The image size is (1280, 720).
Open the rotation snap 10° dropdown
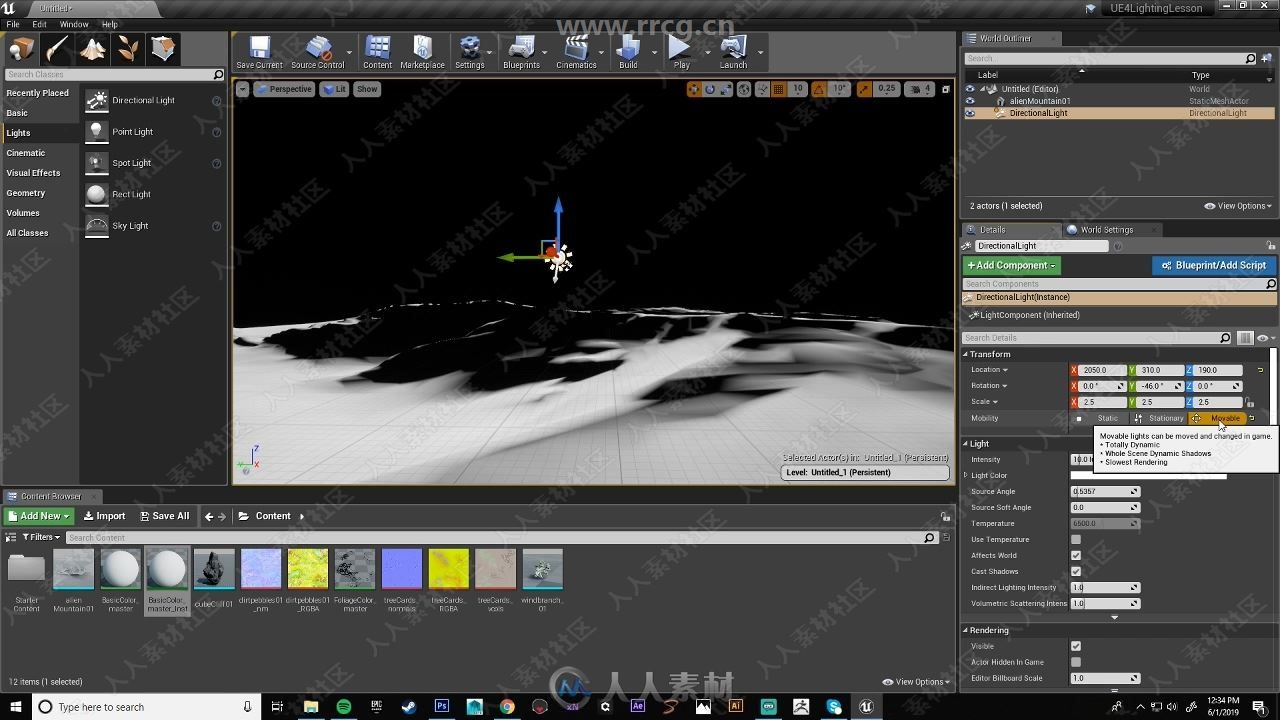click(840, 89)
